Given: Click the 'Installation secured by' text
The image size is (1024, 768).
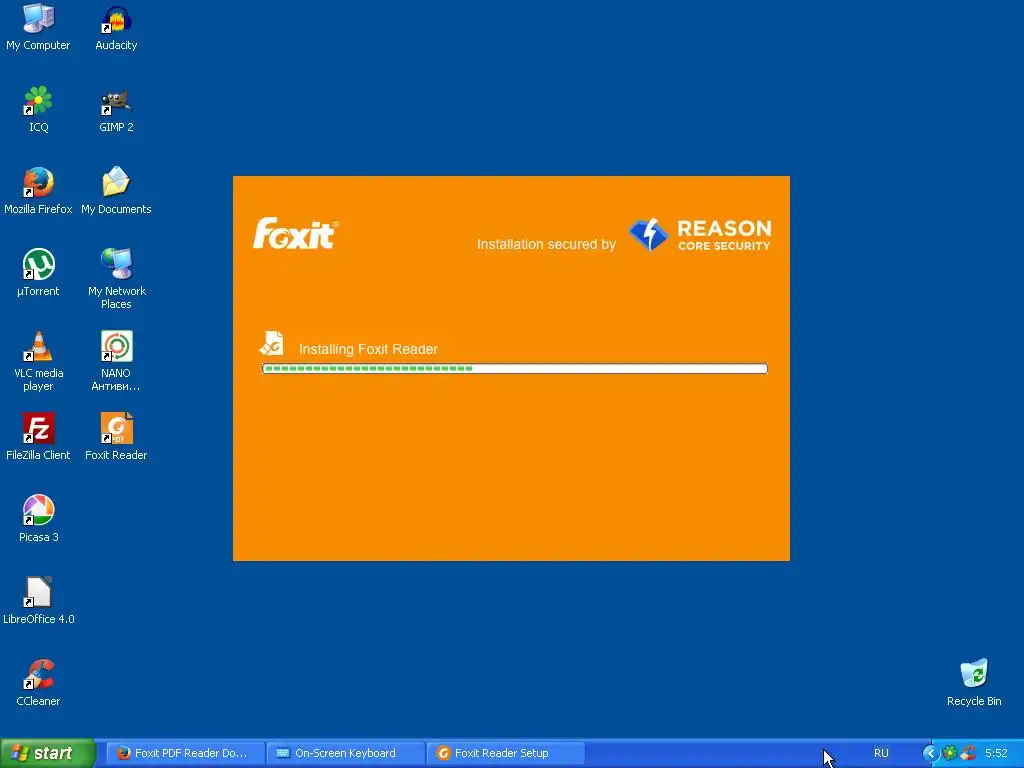Looking at the screenshot, I should (546, 244).
